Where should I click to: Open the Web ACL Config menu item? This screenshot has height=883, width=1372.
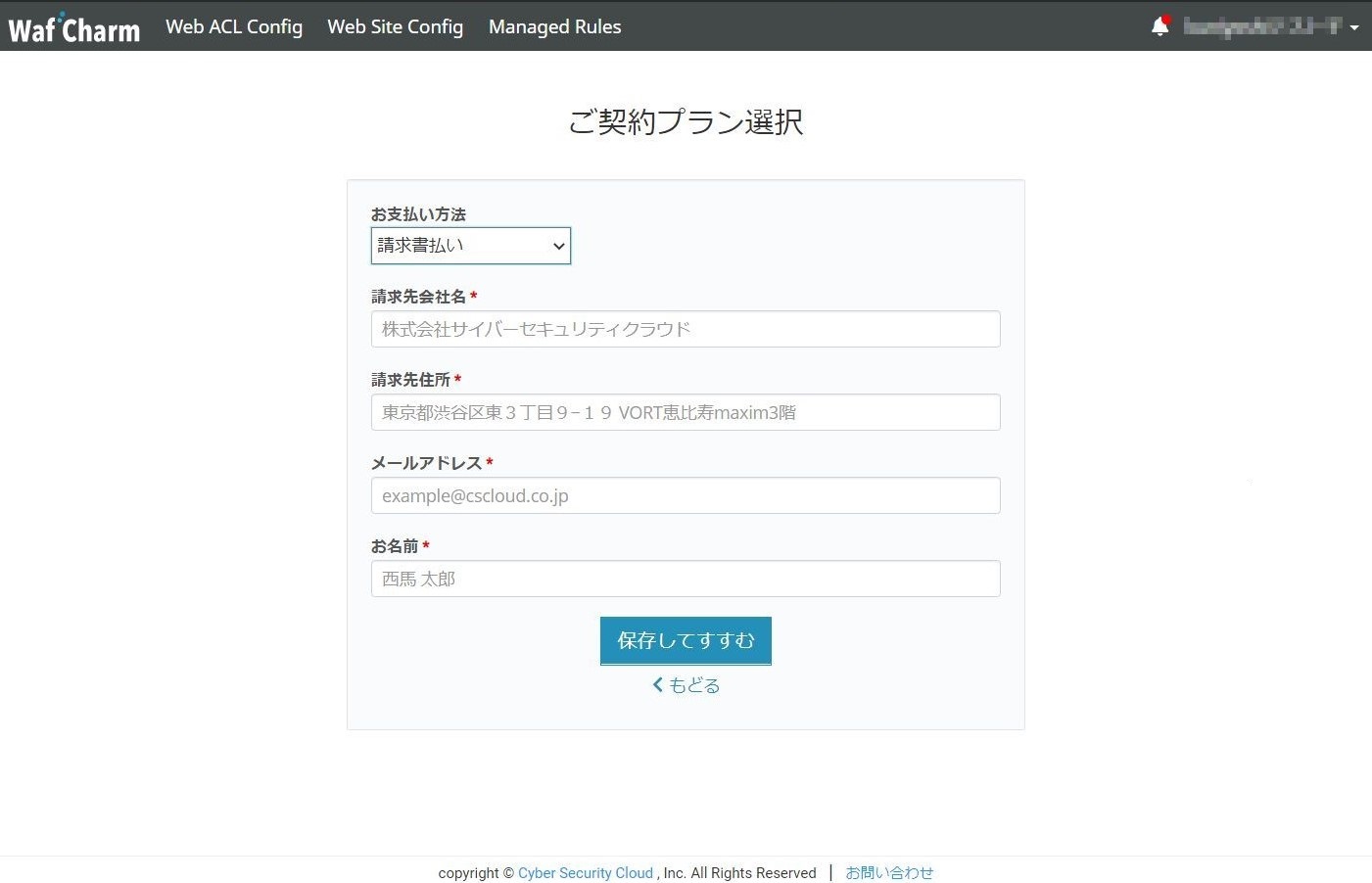point(234,26)
